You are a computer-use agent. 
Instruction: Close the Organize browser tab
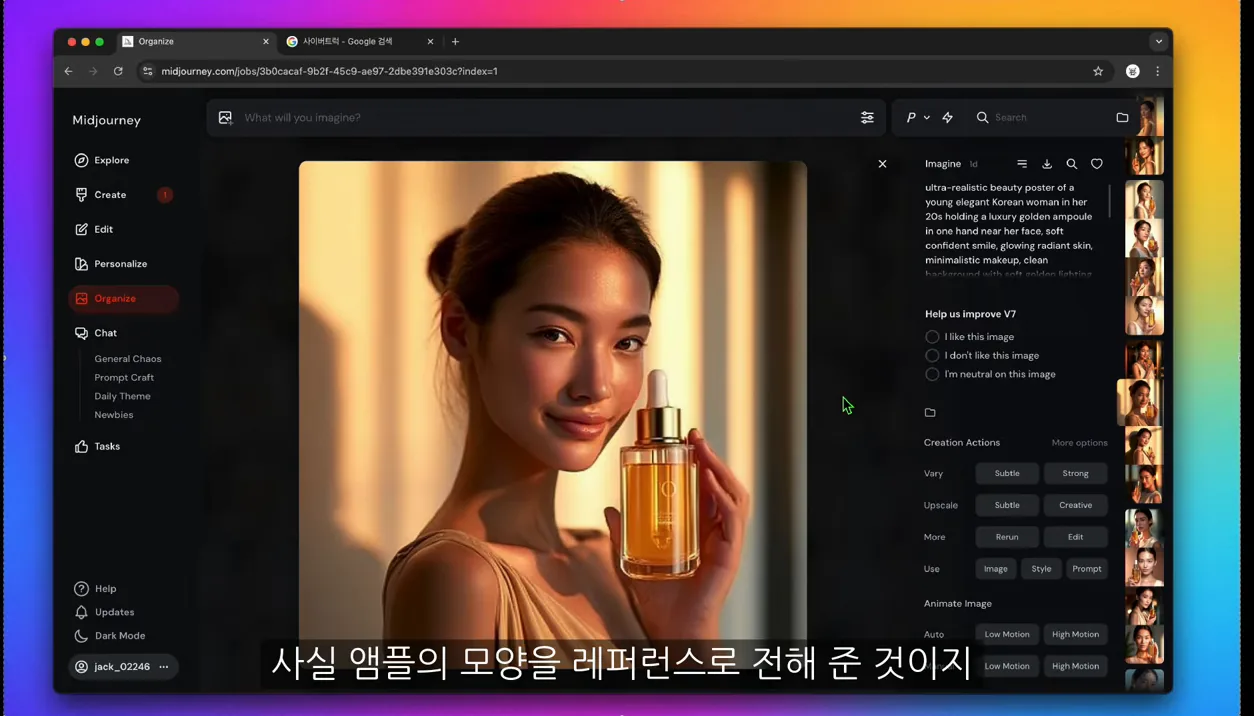click(266, 42)
